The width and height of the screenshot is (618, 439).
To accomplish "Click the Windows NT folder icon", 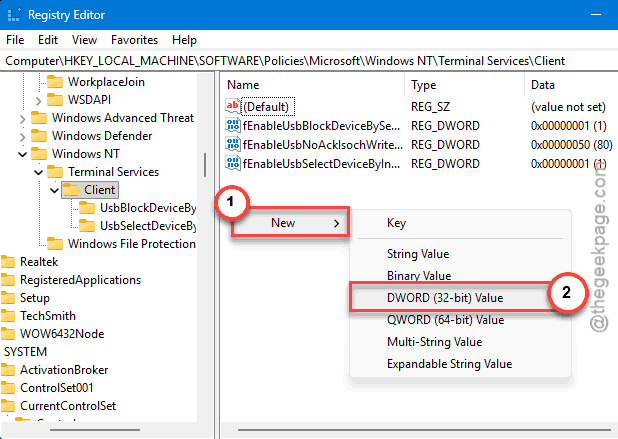I will tap(39, 154).
